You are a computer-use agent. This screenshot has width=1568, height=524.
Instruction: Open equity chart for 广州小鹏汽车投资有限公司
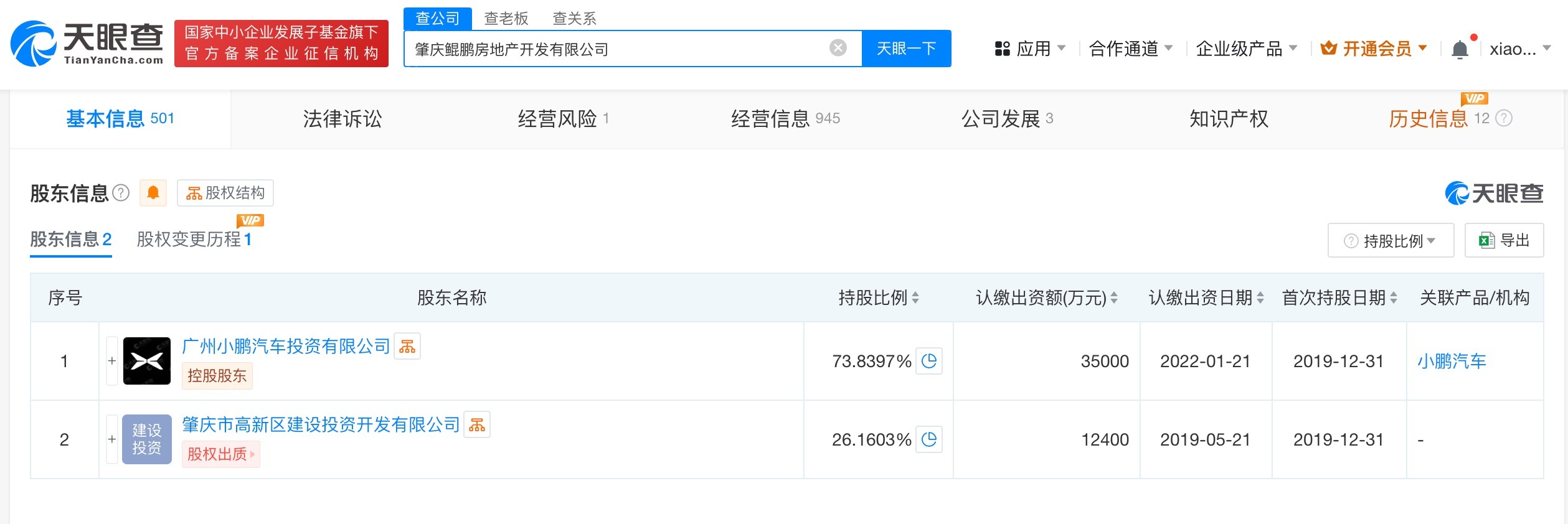(407, 347)
